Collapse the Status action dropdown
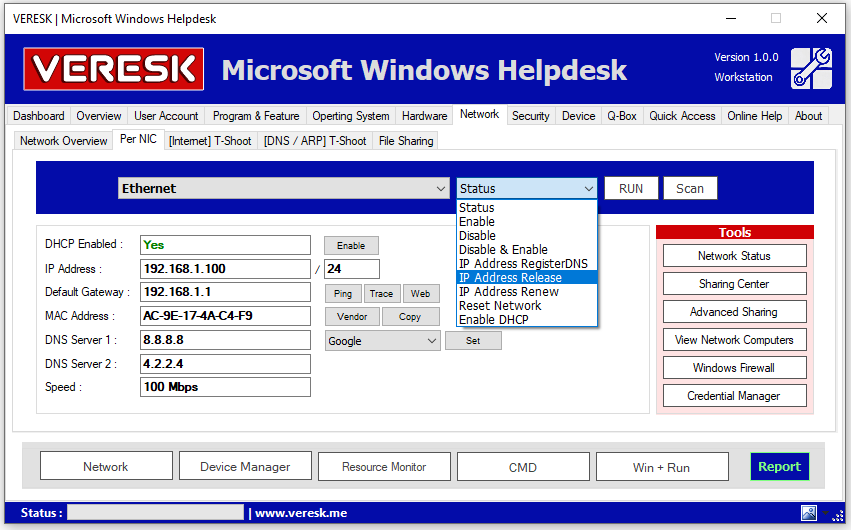851x530 pixels. click(x=587, y=189)
